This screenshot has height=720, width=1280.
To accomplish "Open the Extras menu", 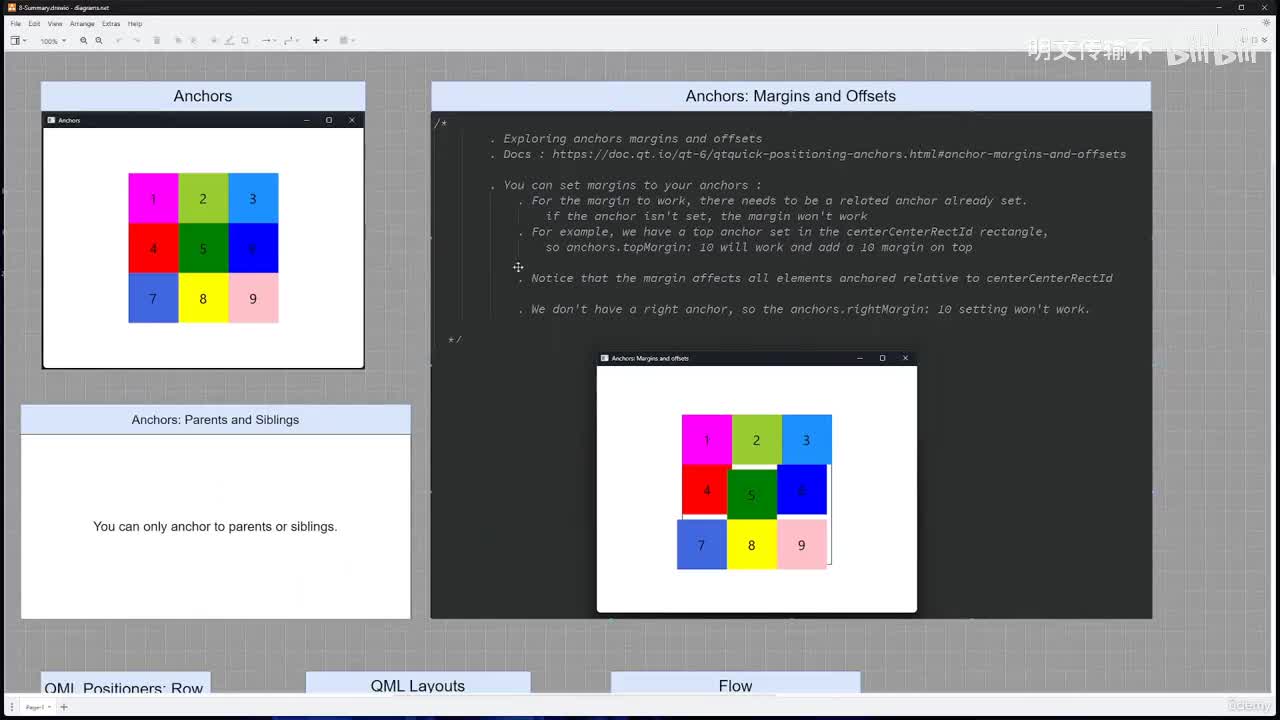I will pyautogui.click(x=111, y=23).
